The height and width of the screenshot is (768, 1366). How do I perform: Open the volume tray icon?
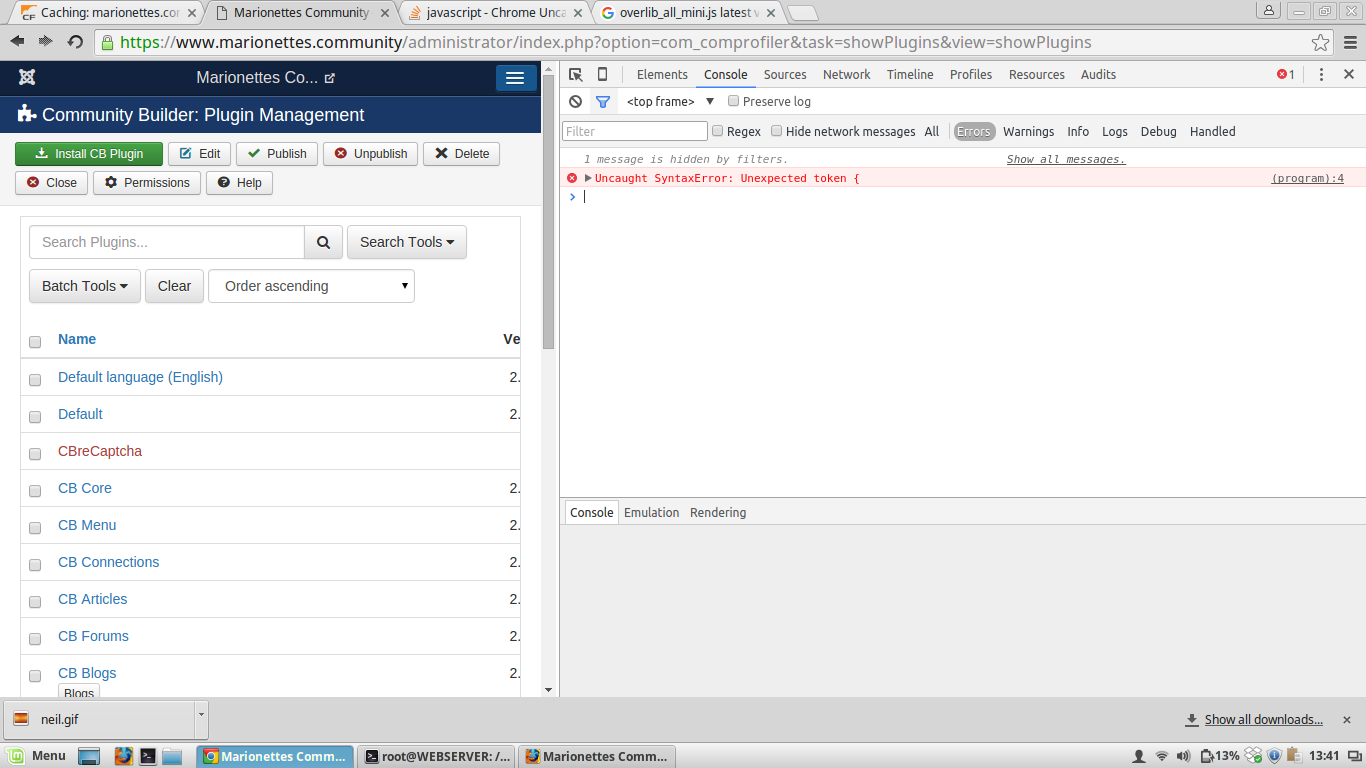coord(1183,756)
